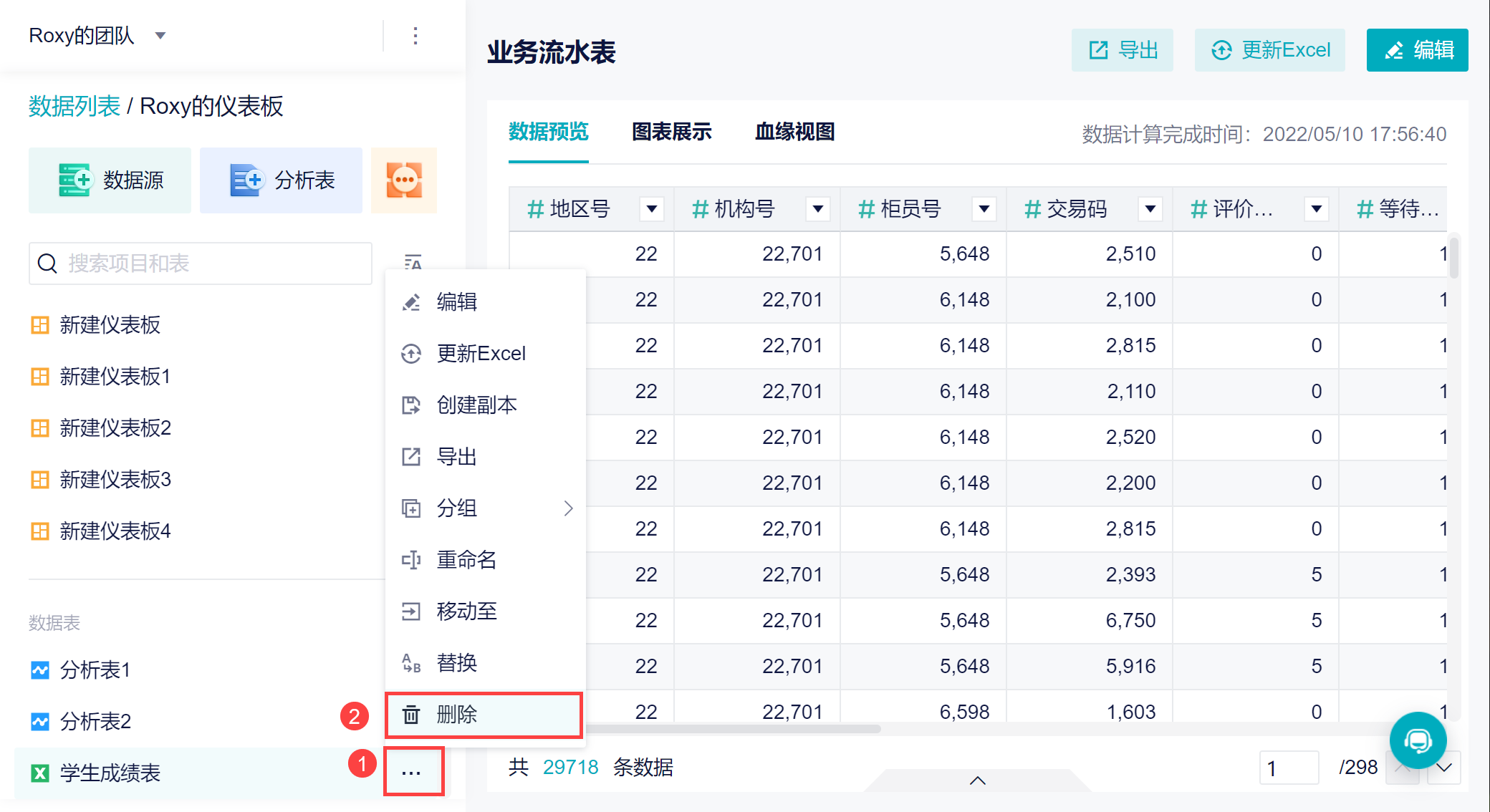Expand the Roxy的团队 team dropdown
This screenshot has height=812, width=1490.
[x=160, y=36]
